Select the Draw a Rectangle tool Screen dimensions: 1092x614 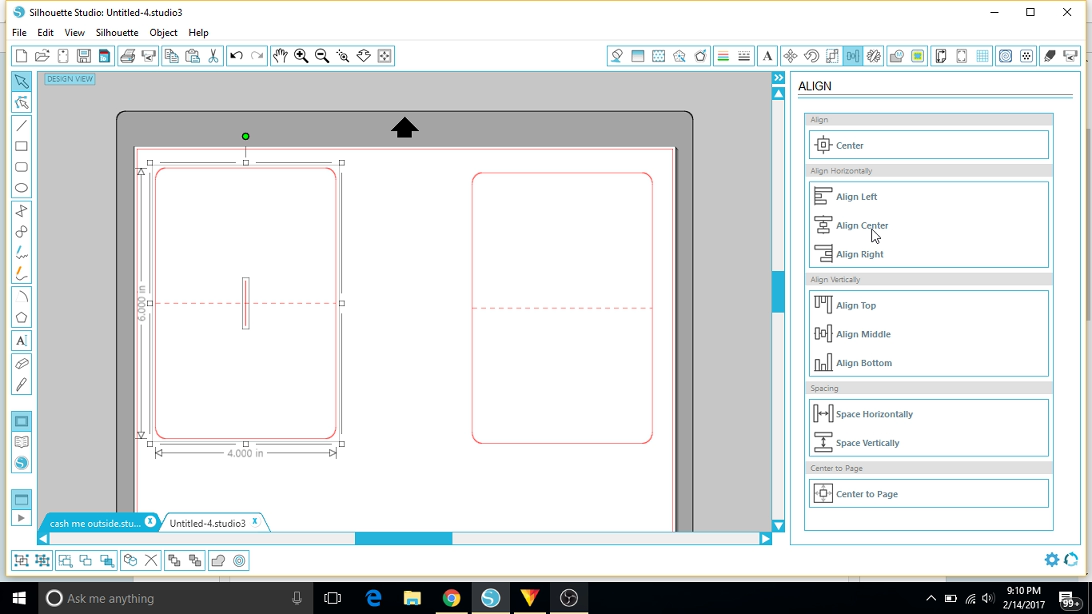(x=22, y=146)
